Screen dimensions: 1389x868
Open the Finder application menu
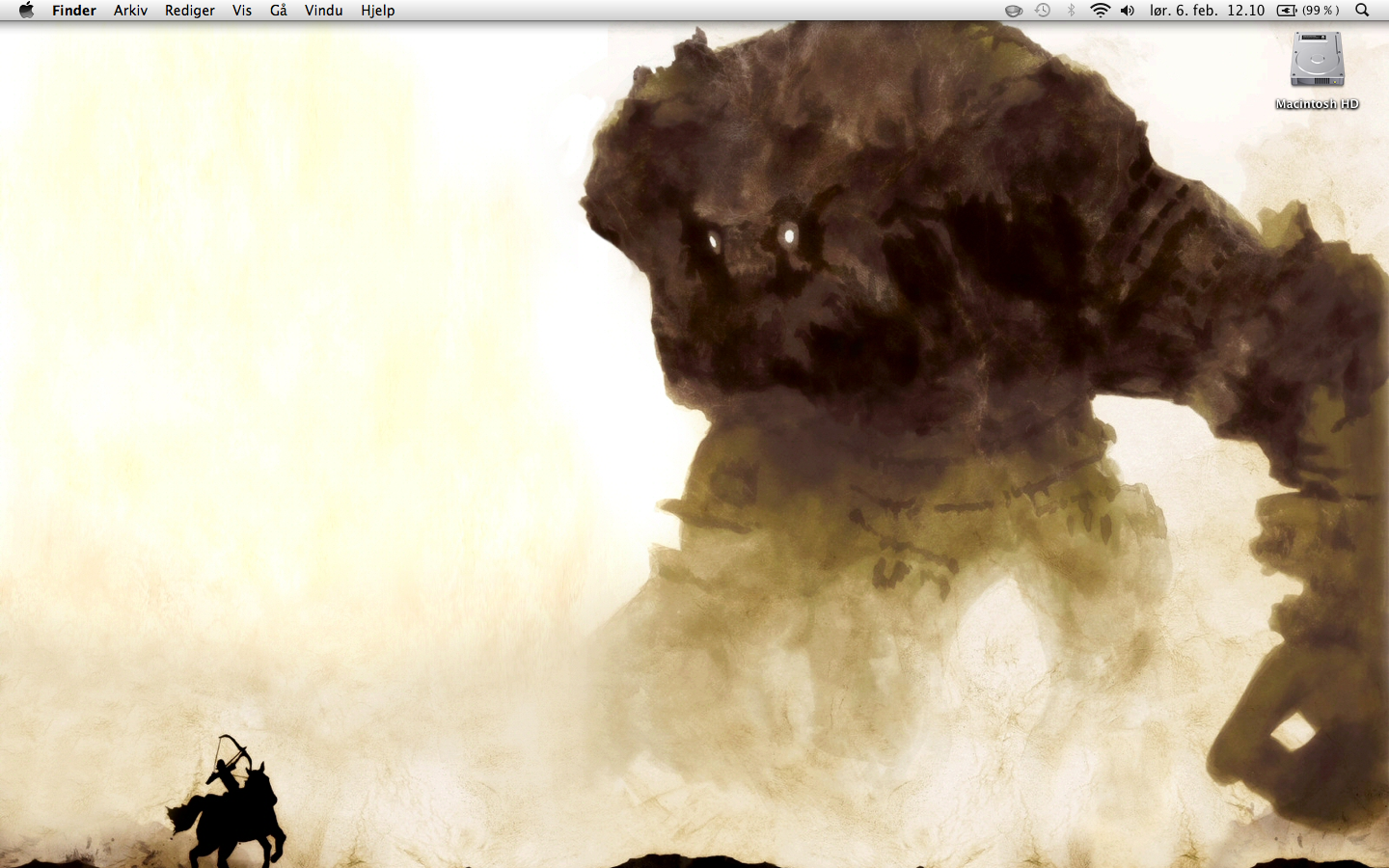pyautogui.click(x=74, y=11)
